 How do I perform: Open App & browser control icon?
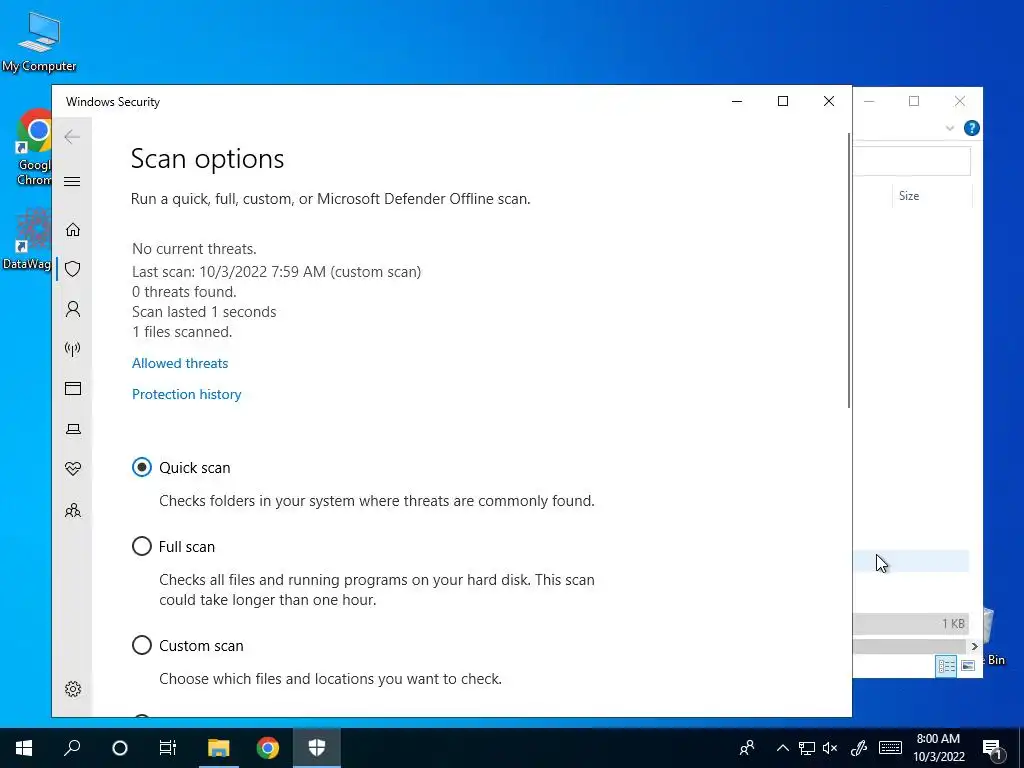click(72, 389)
